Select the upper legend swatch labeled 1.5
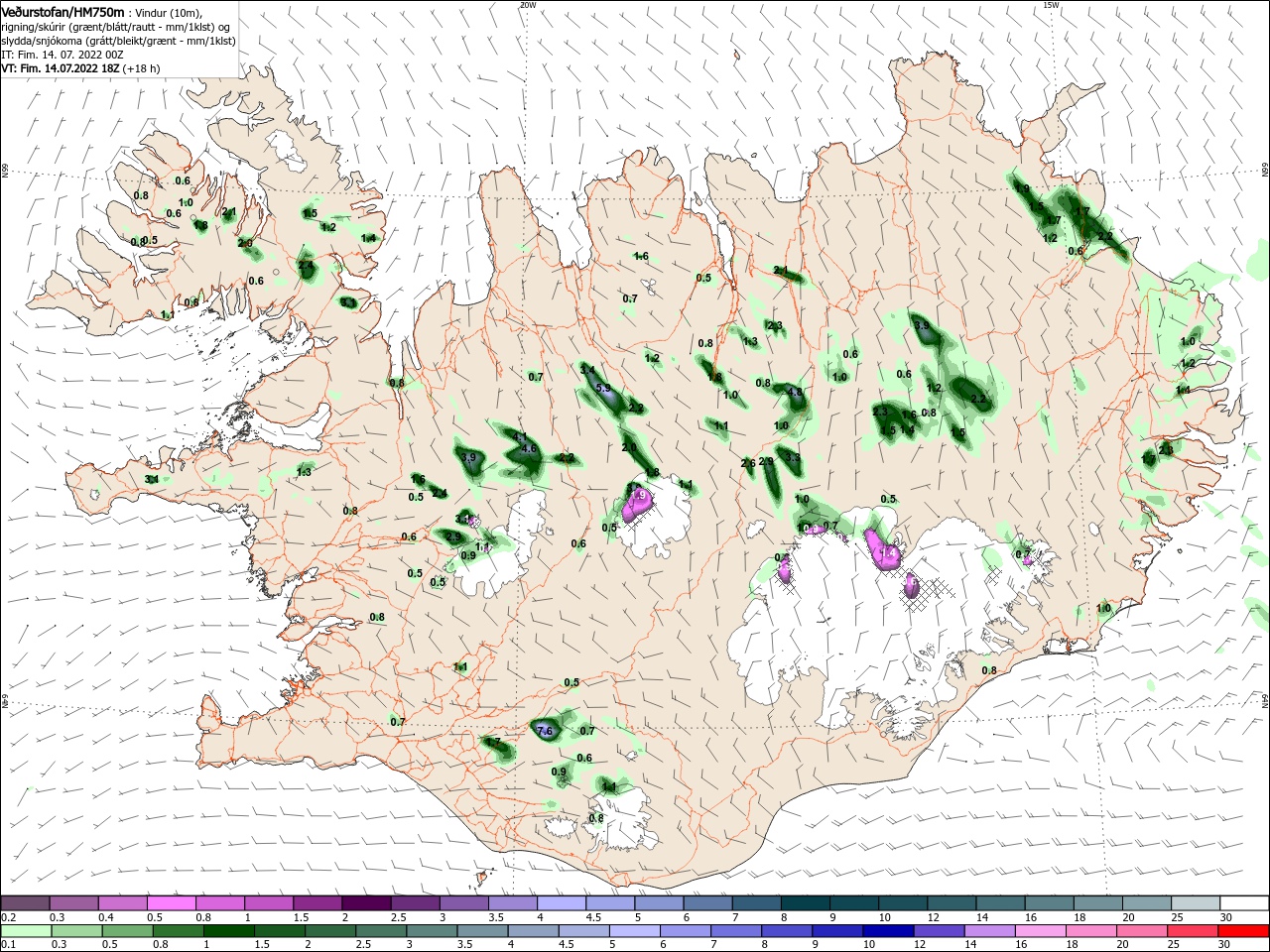1270x952 pixels. pyautogui.click(x=317, y=903)
